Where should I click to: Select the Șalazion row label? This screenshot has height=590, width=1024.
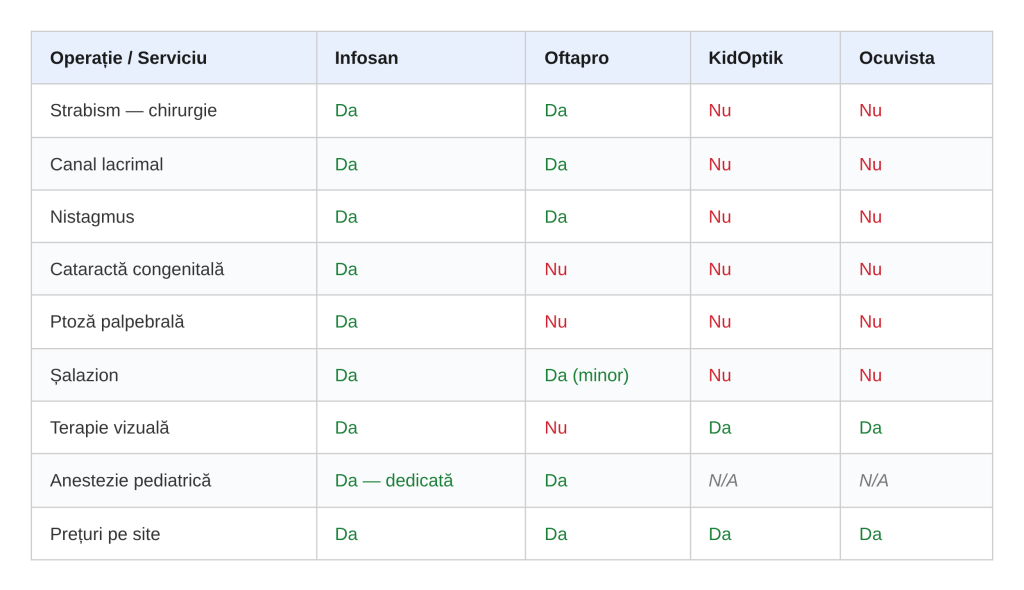pos(84,376)
